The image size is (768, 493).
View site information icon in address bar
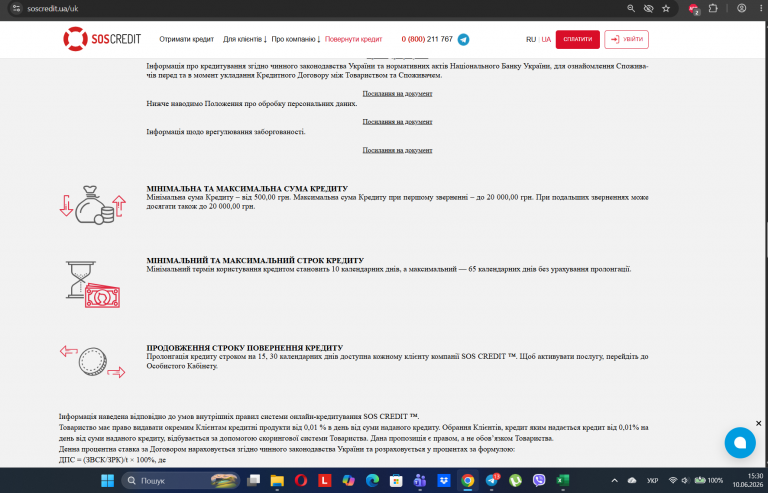click(16, 8)
